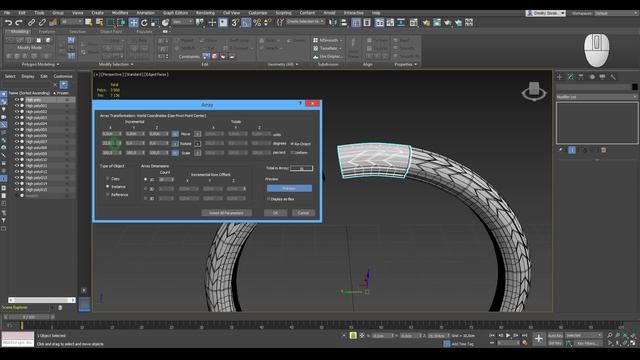Open the selection filter dropdown
Viewport: 640px width, 360px height.
71,22
